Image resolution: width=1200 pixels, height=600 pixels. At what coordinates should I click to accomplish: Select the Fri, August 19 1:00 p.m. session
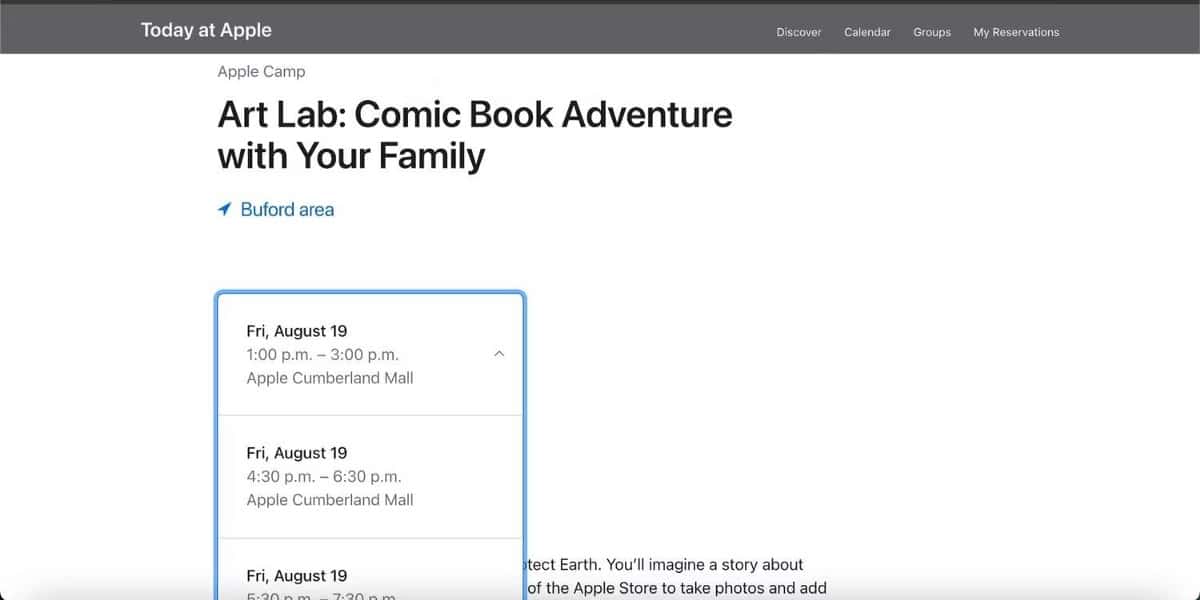370,354
